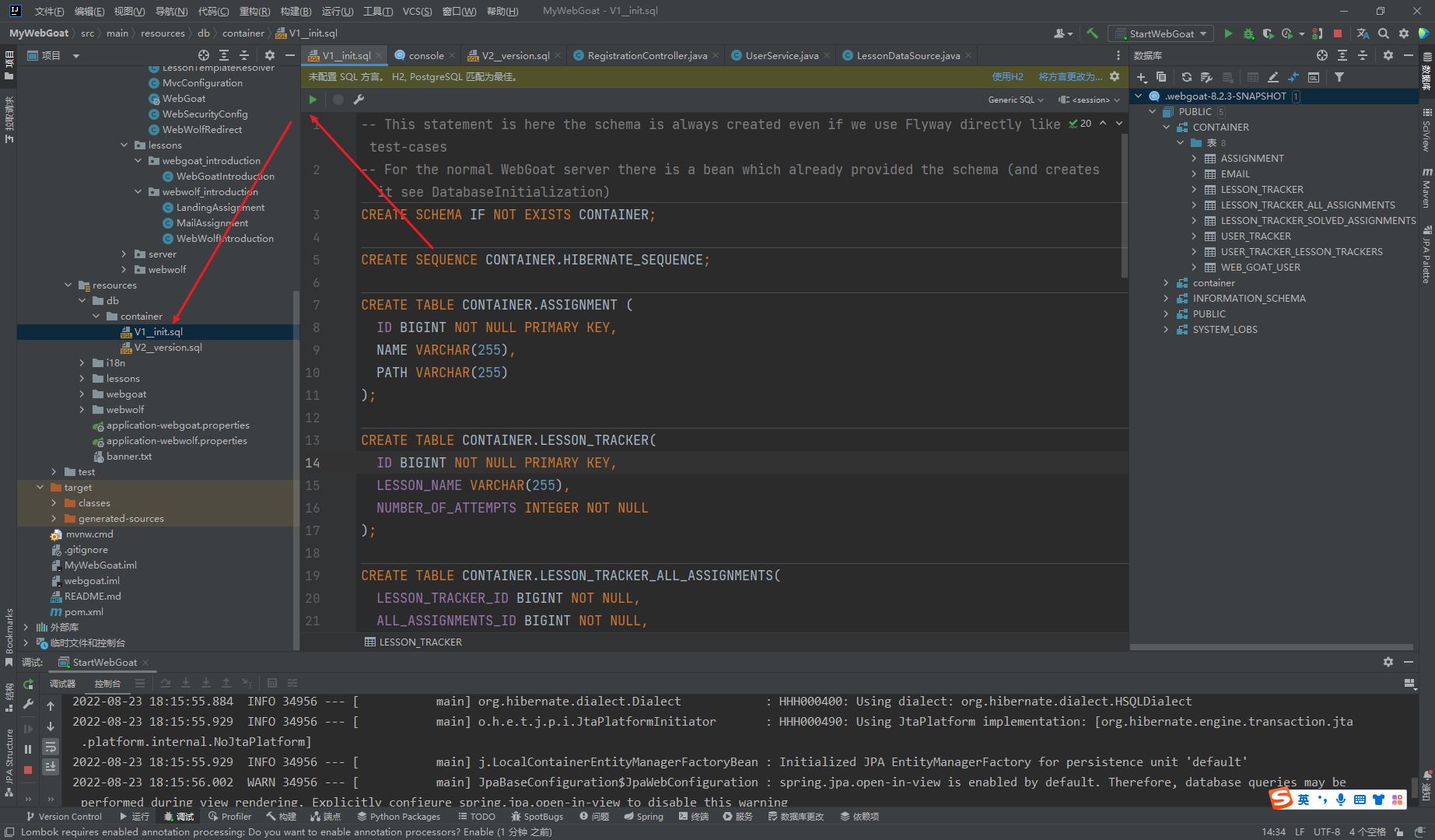
Task: Expand the i18n folder
Action: [x=82, y=363]
